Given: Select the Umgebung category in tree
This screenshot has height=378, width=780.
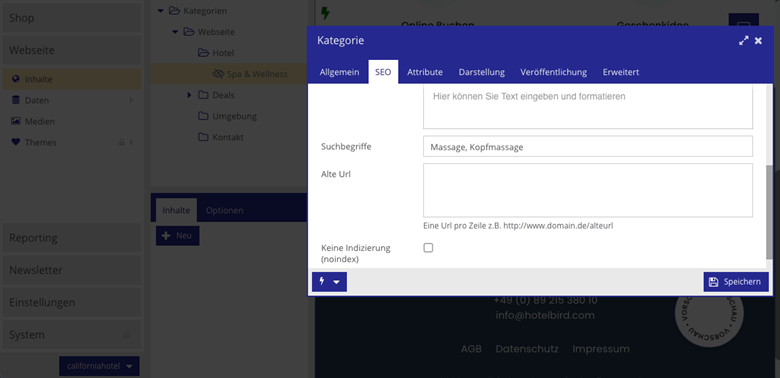Looking at the screenshot, I should click(234, 116).
